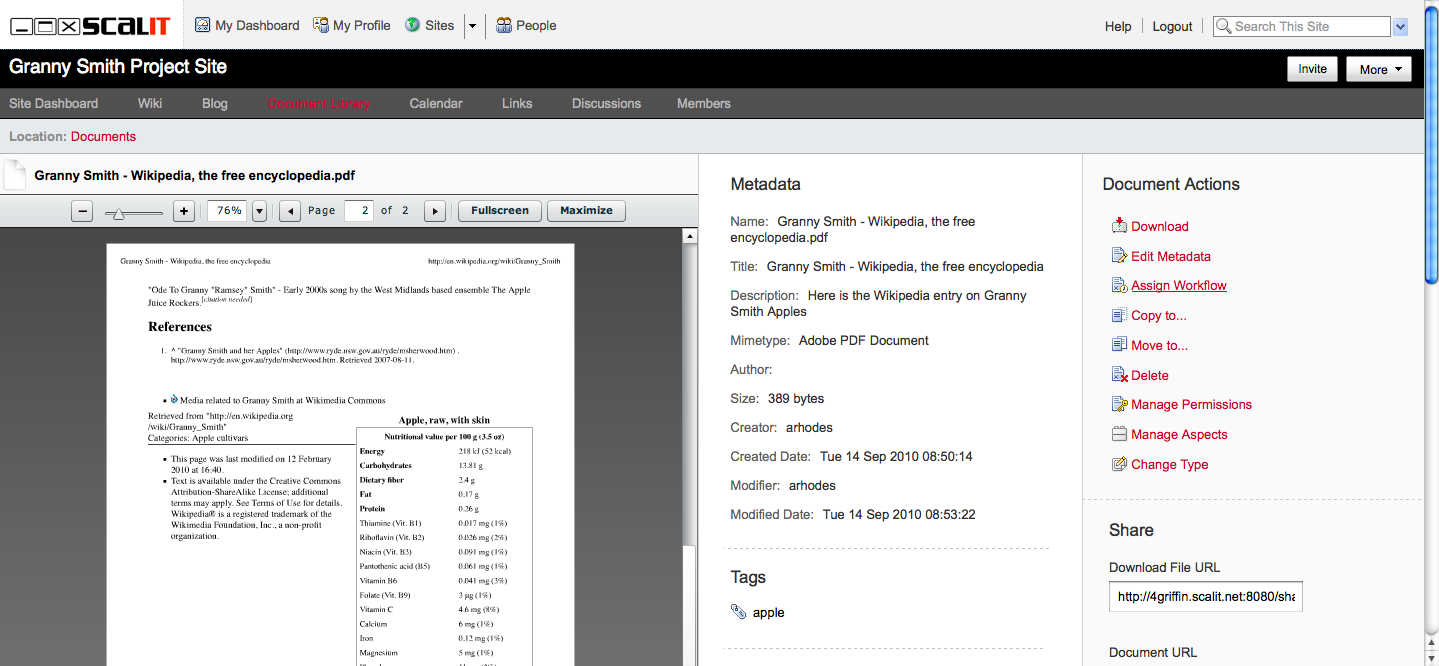Follow the Documents location link
Image resolution: width=1439 pixels, height=666 pixels.
[103, 136]
